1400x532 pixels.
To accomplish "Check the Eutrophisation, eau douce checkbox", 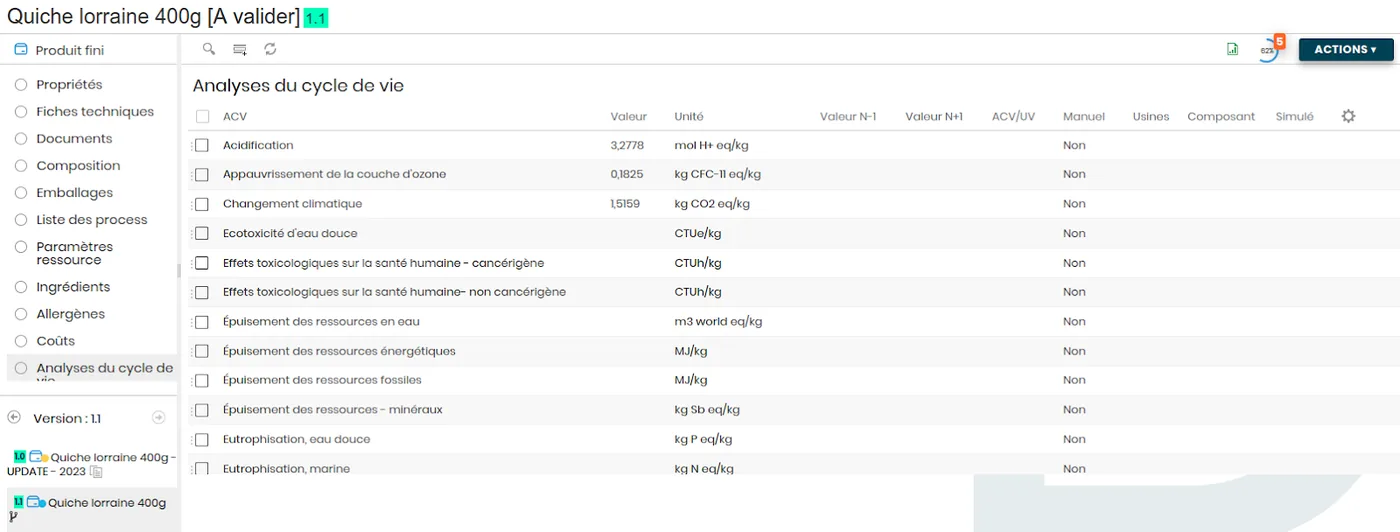I will (x=202, y=440).
